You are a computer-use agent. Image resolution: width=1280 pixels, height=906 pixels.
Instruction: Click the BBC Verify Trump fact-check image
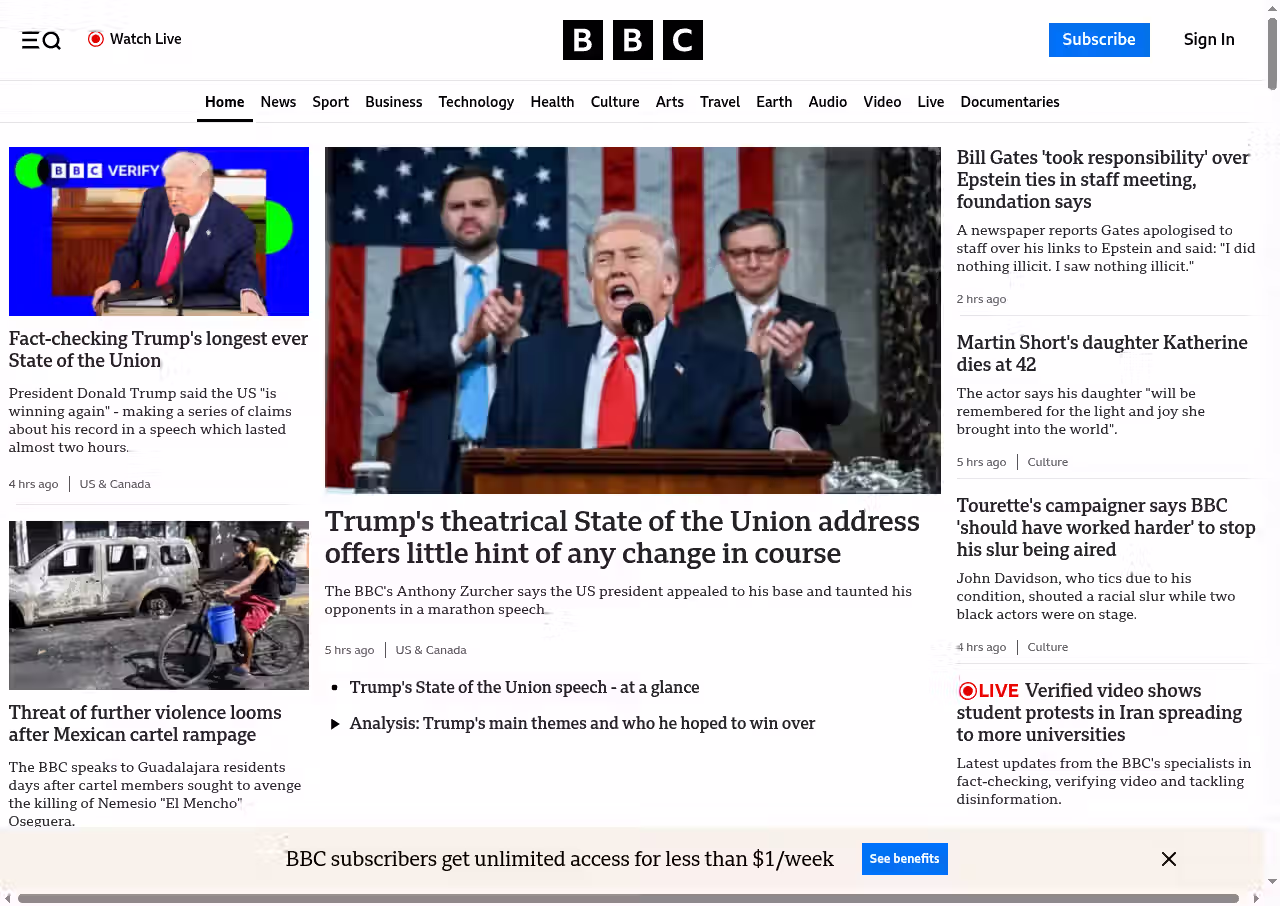pyautogui.click(x=159, y=231)
